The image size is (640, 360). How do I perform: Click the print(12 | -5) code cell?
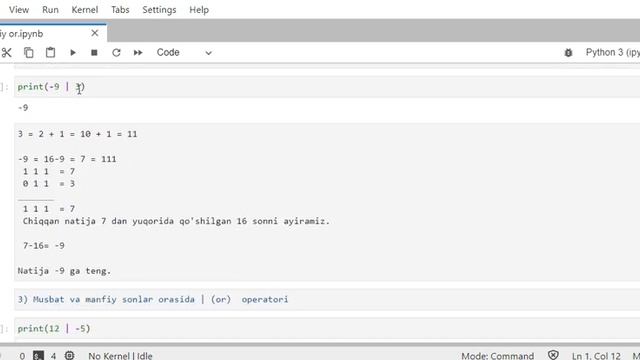[x=327, y=329]
